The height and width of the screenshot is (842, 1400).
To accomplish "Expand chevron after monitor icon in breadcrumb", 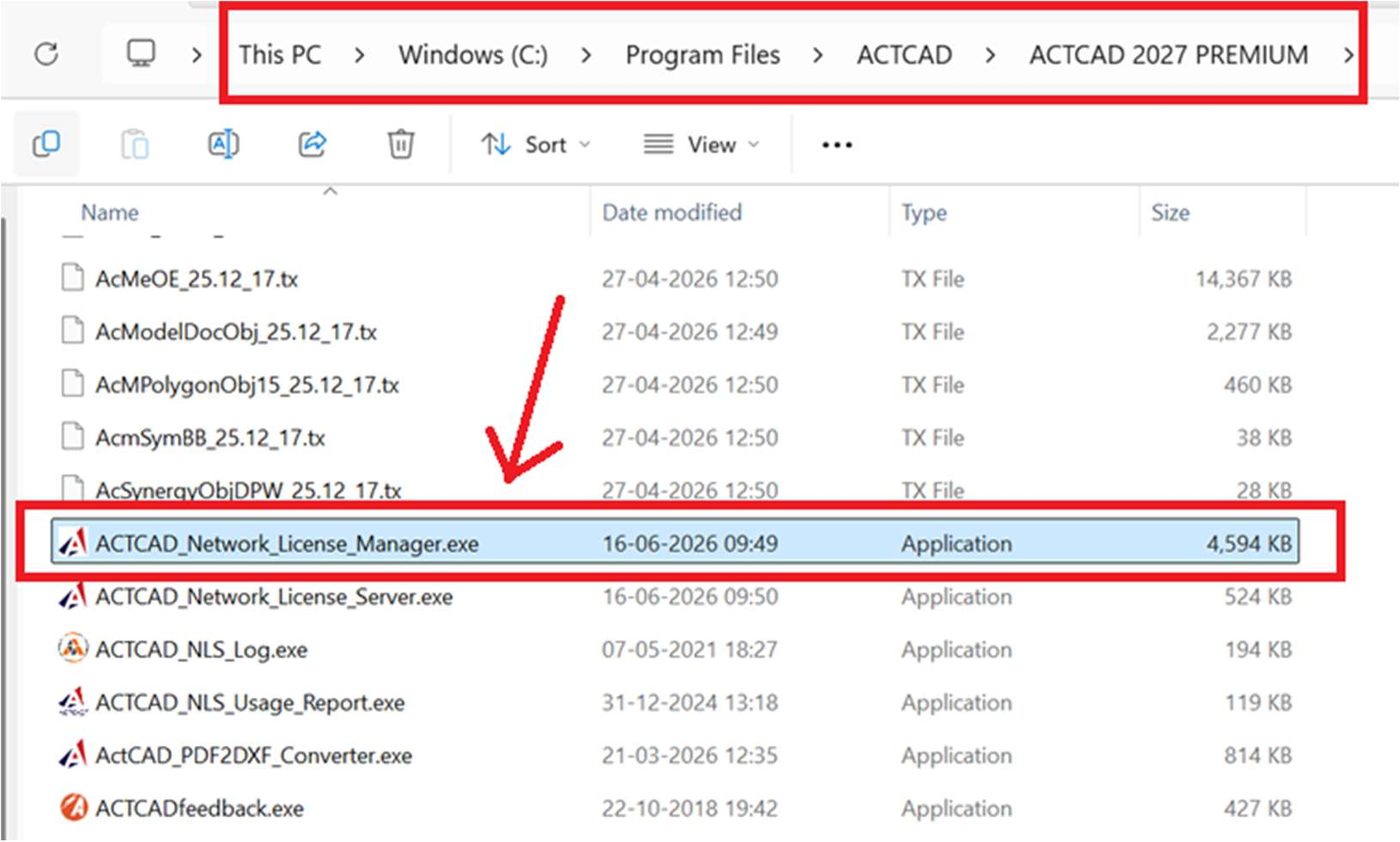I will click(x=197, y=55).
